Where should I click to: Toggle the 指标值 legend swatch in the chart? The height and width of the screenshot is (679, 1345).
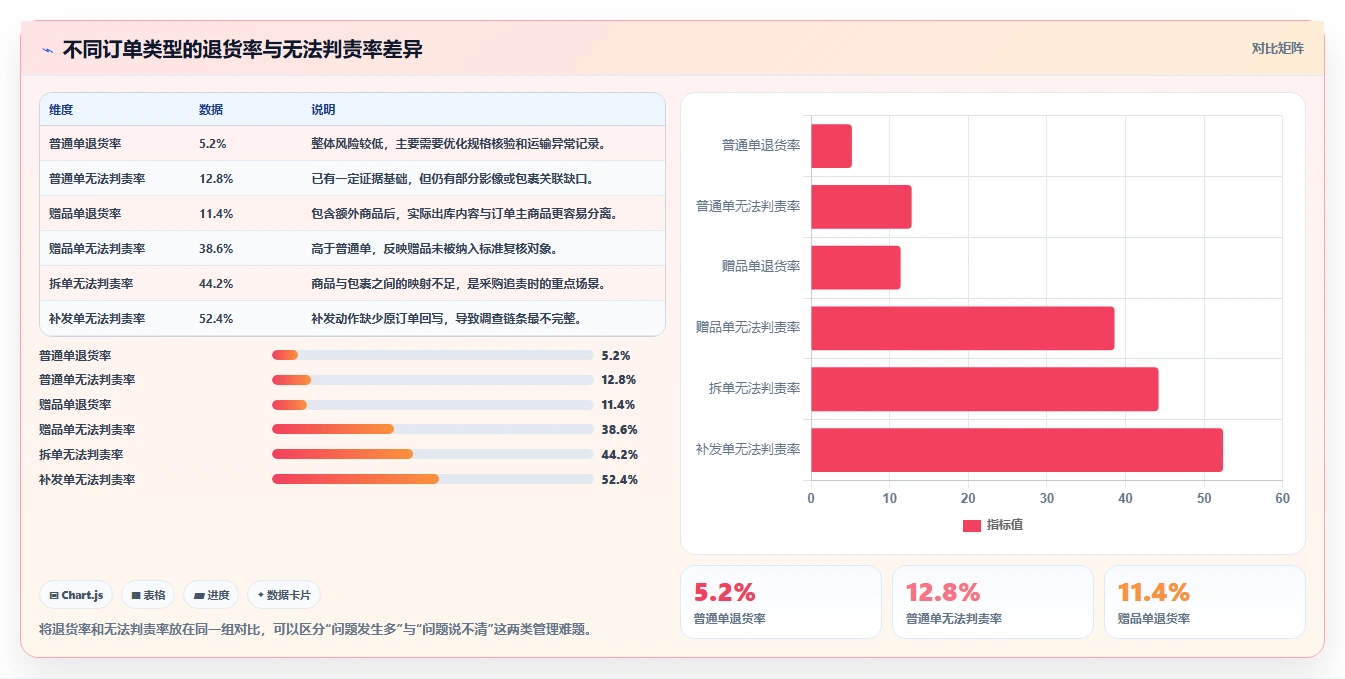(972, 525)
